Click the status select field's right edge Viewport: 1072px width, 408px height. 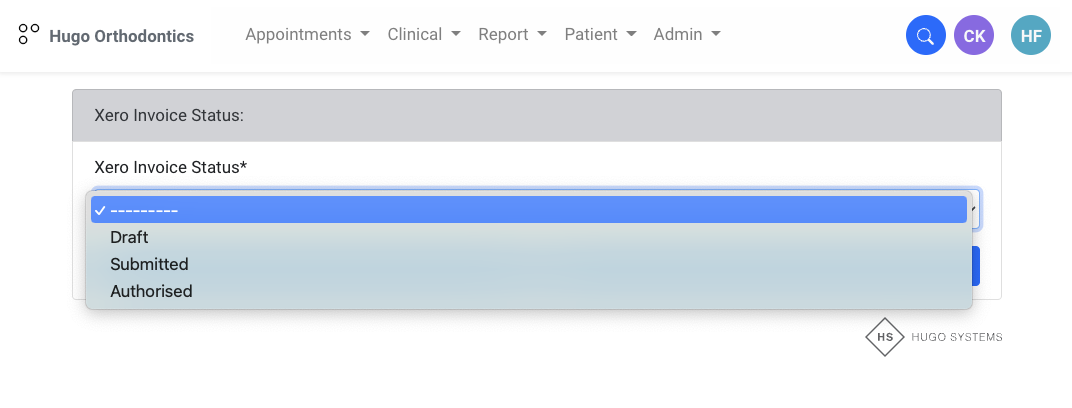click(976, 210)
